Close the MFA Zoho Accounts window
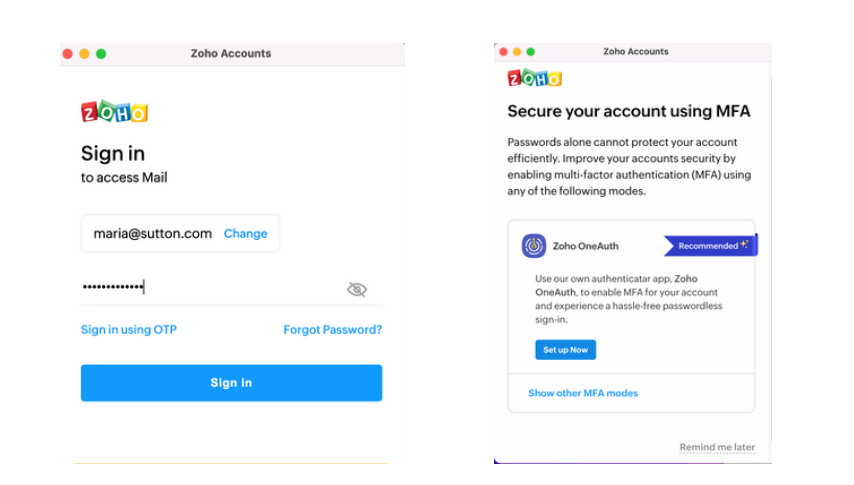 pyautogui.click(x=503, y=52)
